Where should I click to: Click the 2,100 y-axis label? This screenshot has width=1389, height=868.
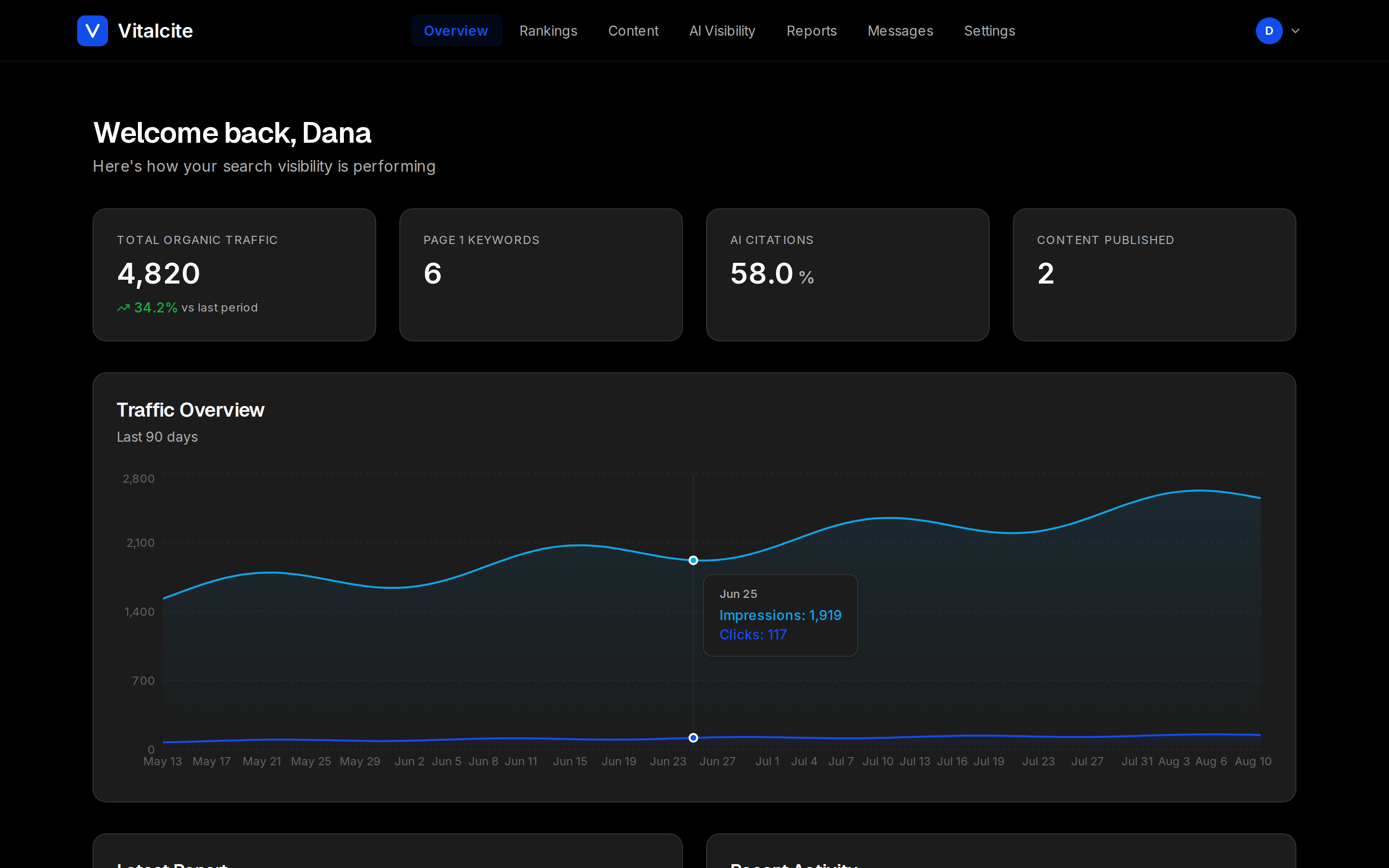point(141,543)
